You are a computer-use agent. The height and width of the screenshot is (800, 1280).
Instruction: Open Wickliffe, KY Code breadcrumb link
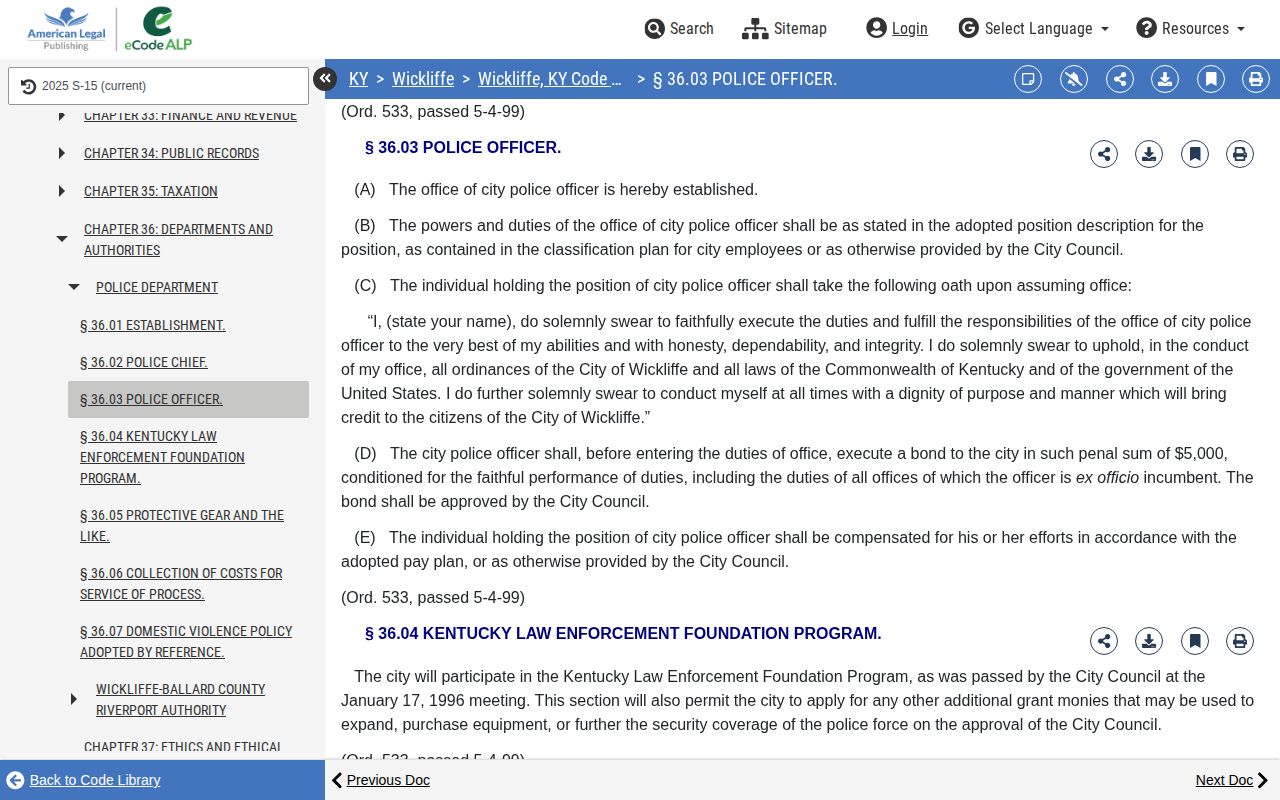click(550, 79)
